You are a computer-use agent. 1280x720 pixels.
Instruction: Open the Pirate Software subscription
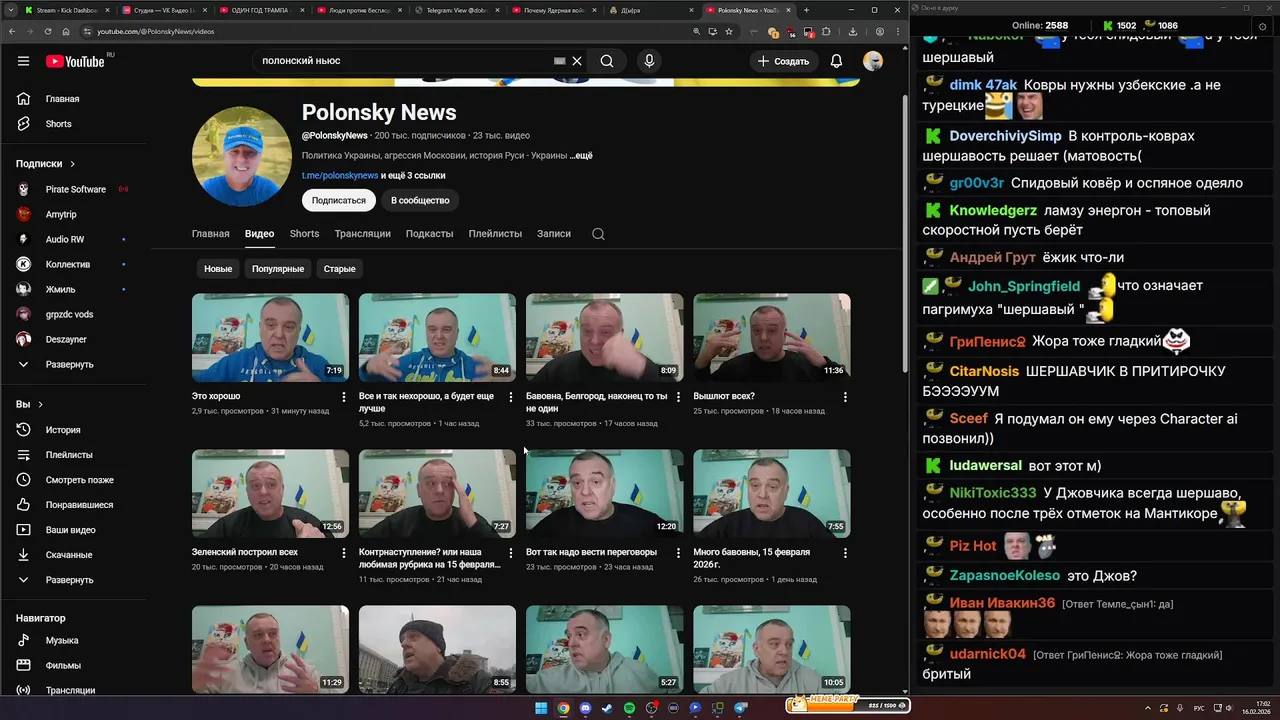pyautogui.click(x=75, y=189)
